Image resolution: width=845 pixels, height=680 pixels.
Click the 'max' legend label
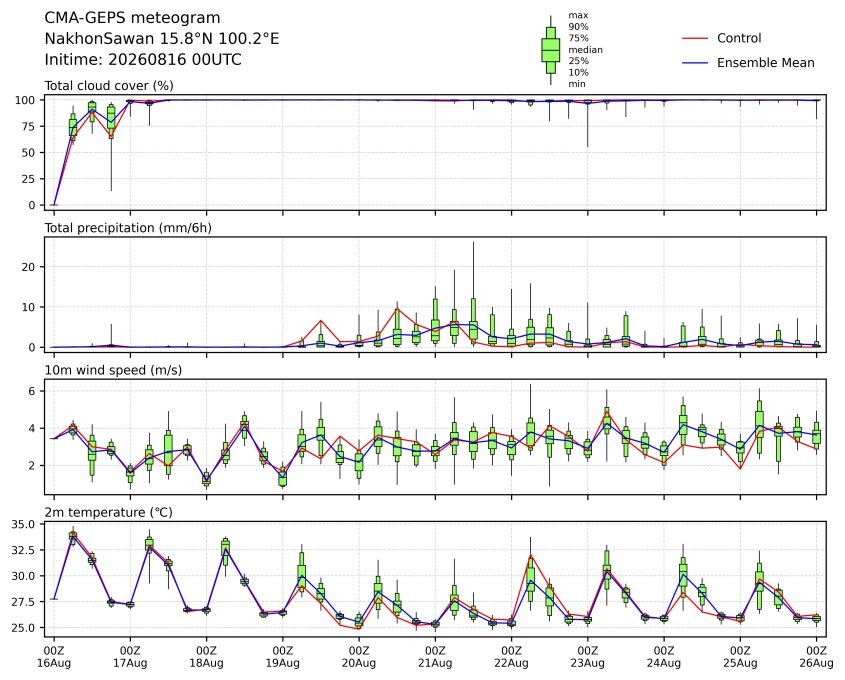click(x=578, y=16)
